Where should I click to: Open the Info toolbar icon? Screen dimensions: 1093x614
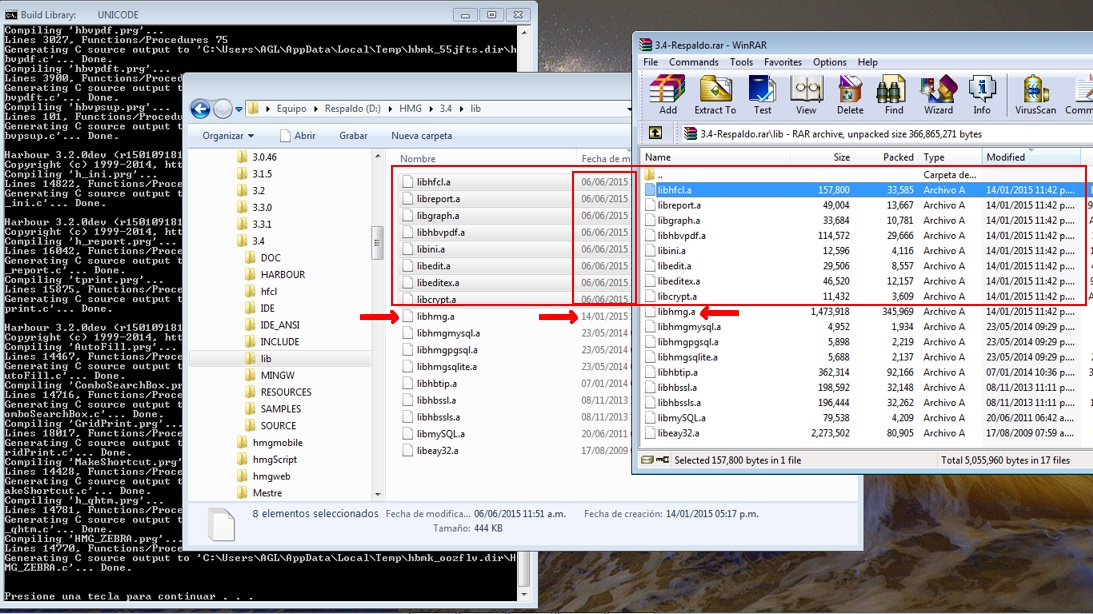tap(982, 95)
